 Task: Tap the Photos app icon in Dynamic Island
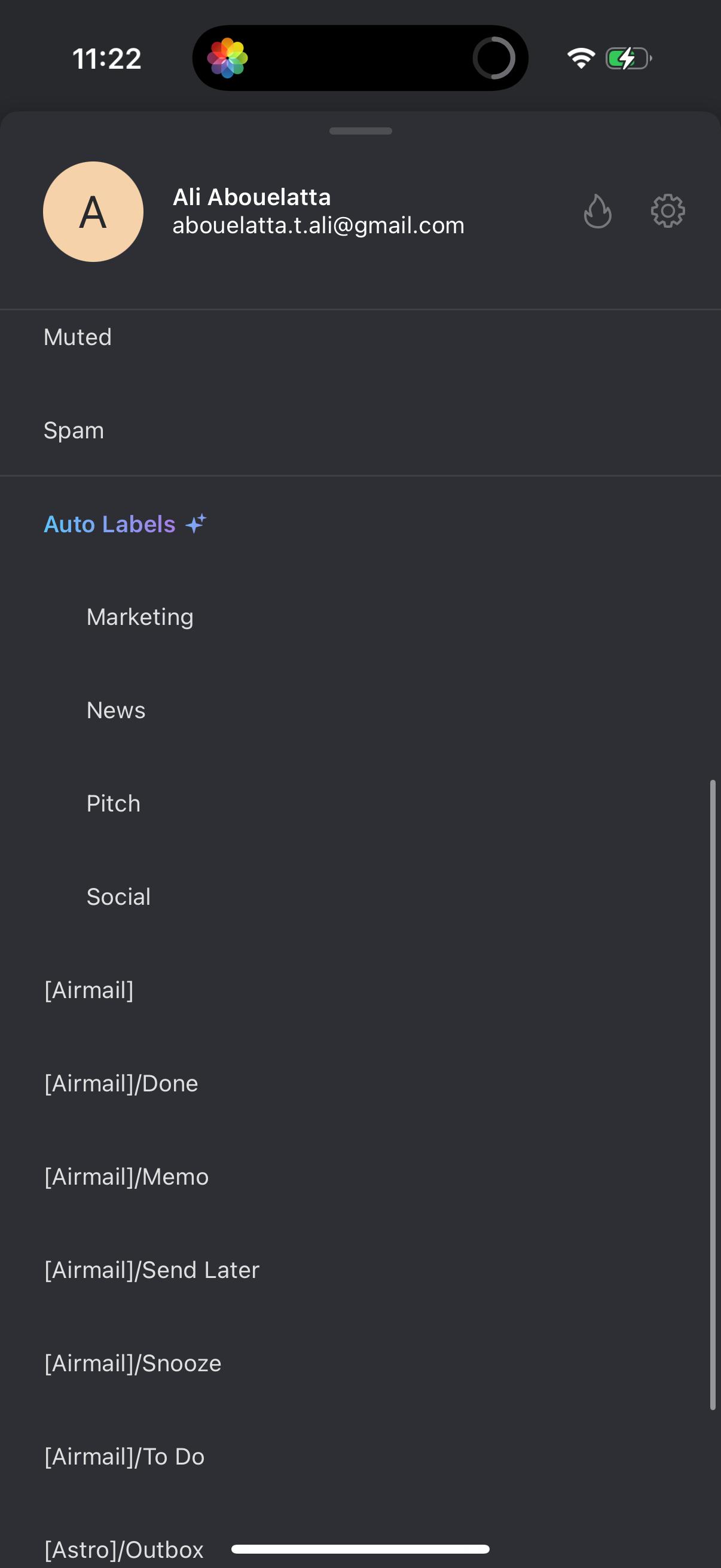(228, 59)
